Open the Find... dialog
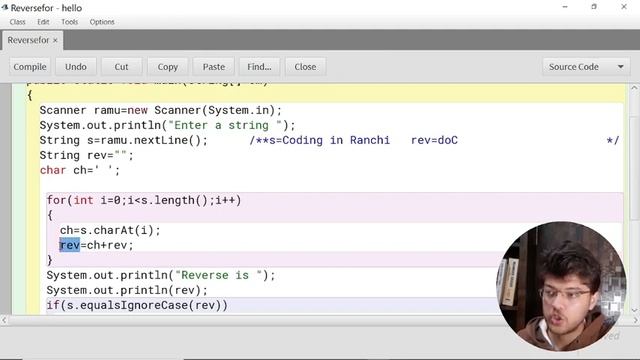The width and height of the screenshot is (640, 360). (x=259, y=67)
